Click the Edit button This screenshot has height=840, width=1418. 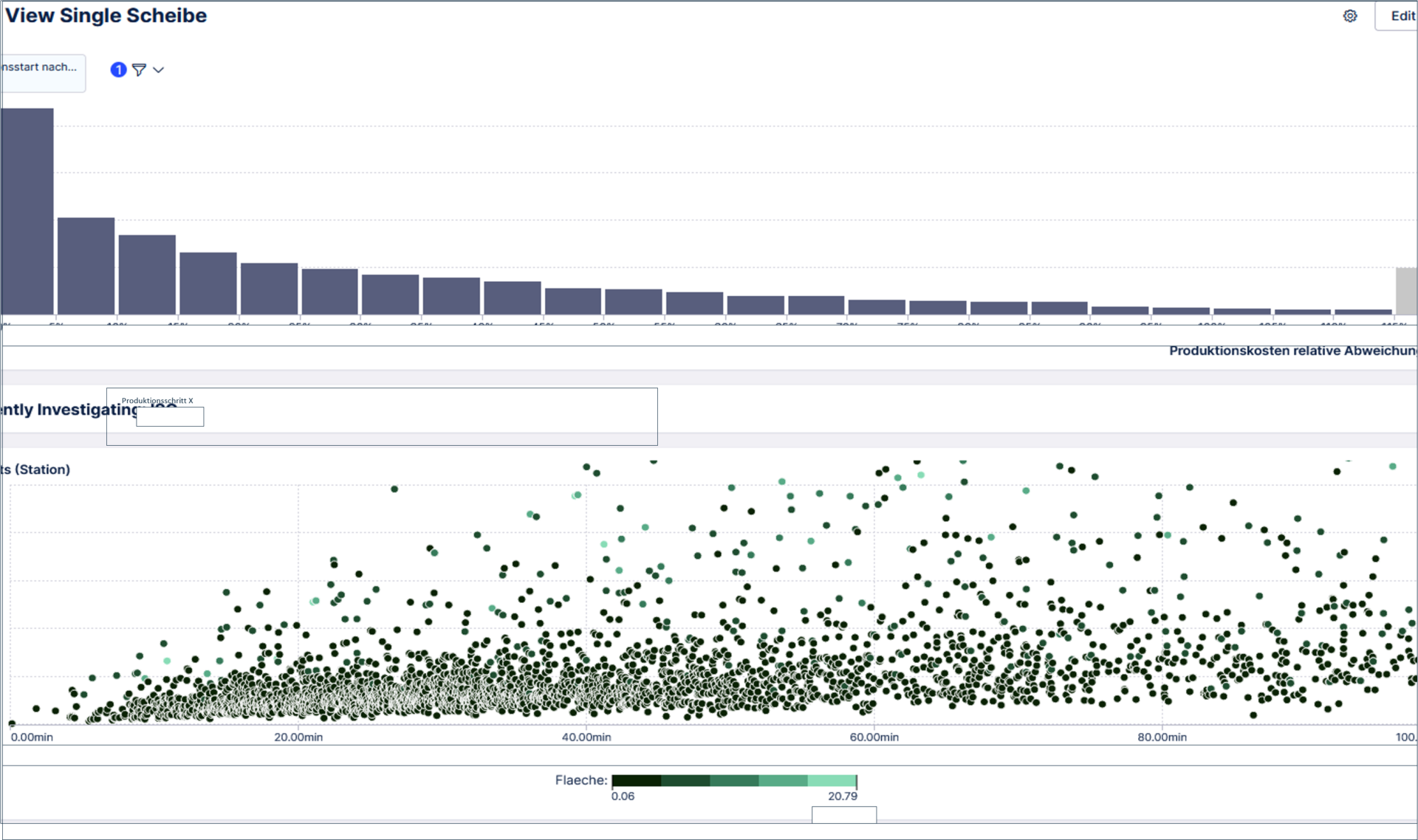(x=1397, y=16)
